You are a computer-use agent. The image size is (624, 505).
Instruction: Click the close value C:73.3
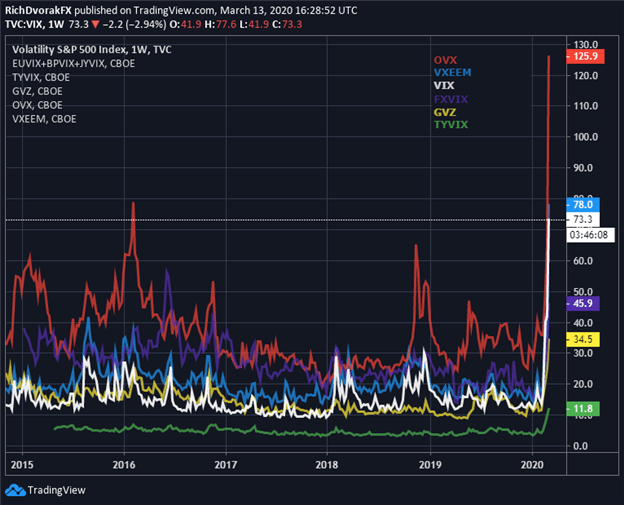pyautogui.click(x=287, y=25)
